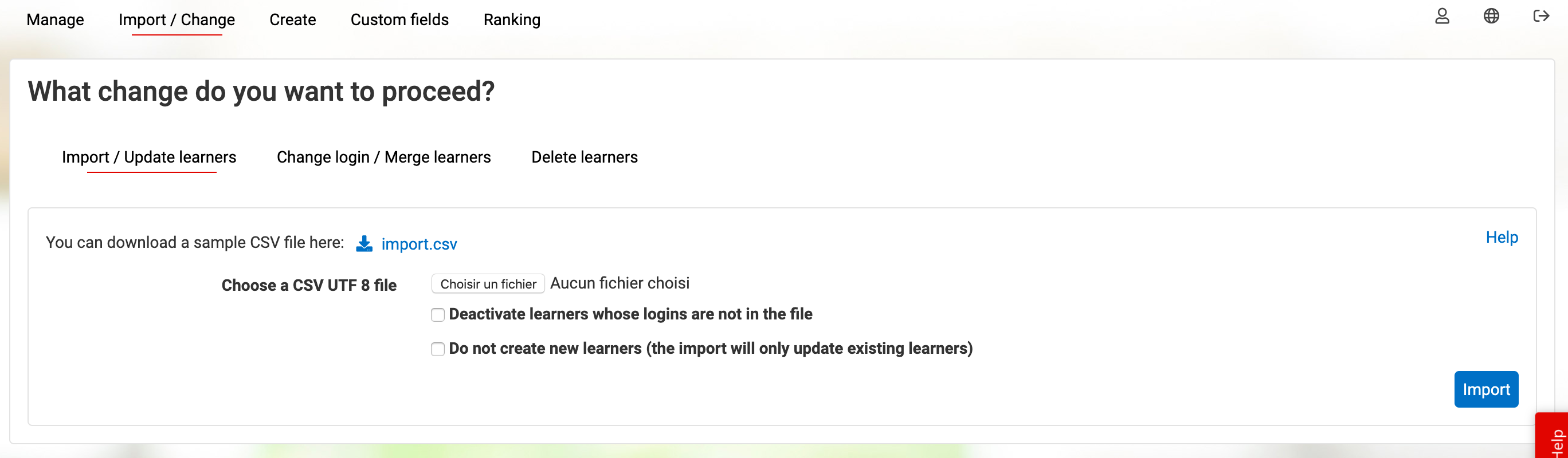Click the logout arrow icon
The image size is (1568, 458).
coord(1540,17)
